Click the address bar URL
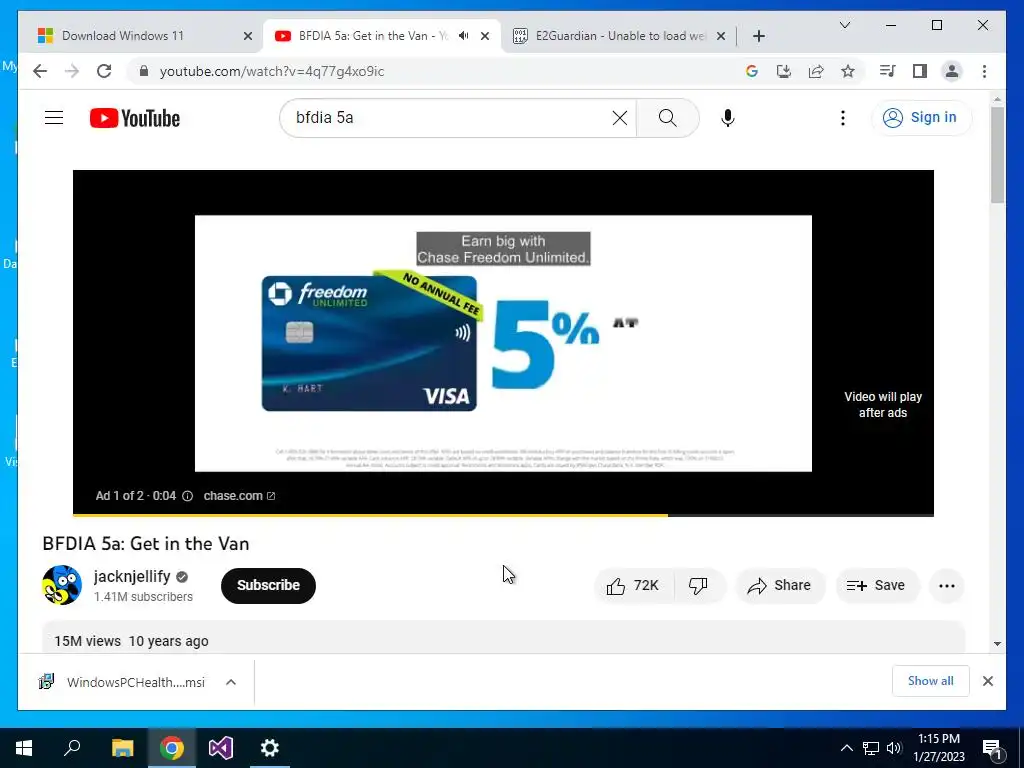 (272, 72)
